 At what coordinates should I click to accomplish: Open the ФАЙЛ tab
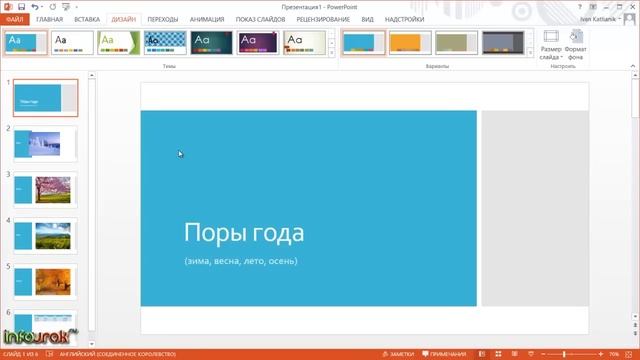pyautogui.click(x=15, y=19)
